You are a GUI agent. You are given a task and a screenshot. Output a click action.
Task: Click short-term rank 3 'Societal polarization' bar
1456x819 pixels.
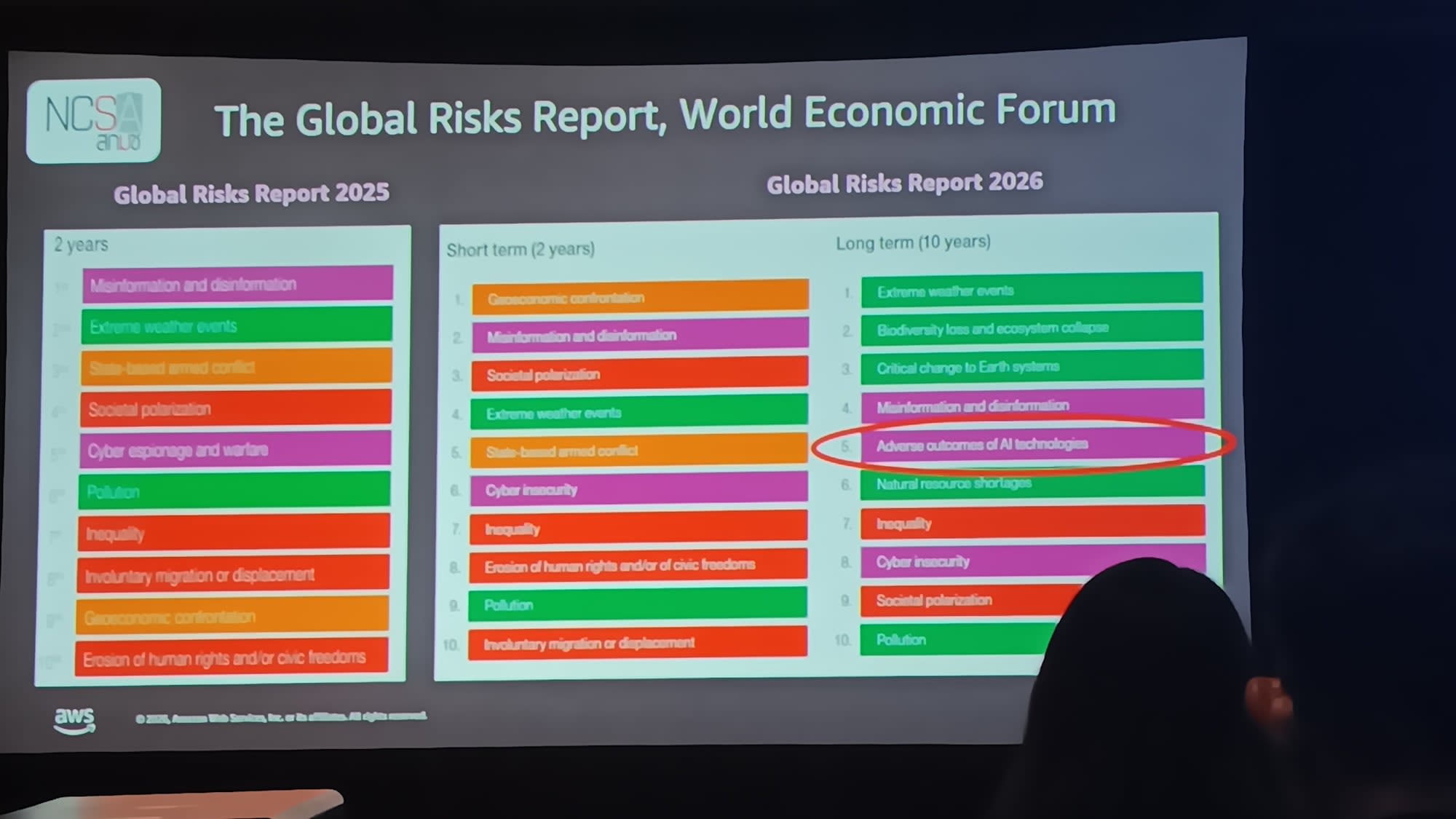tap(639, 374)
